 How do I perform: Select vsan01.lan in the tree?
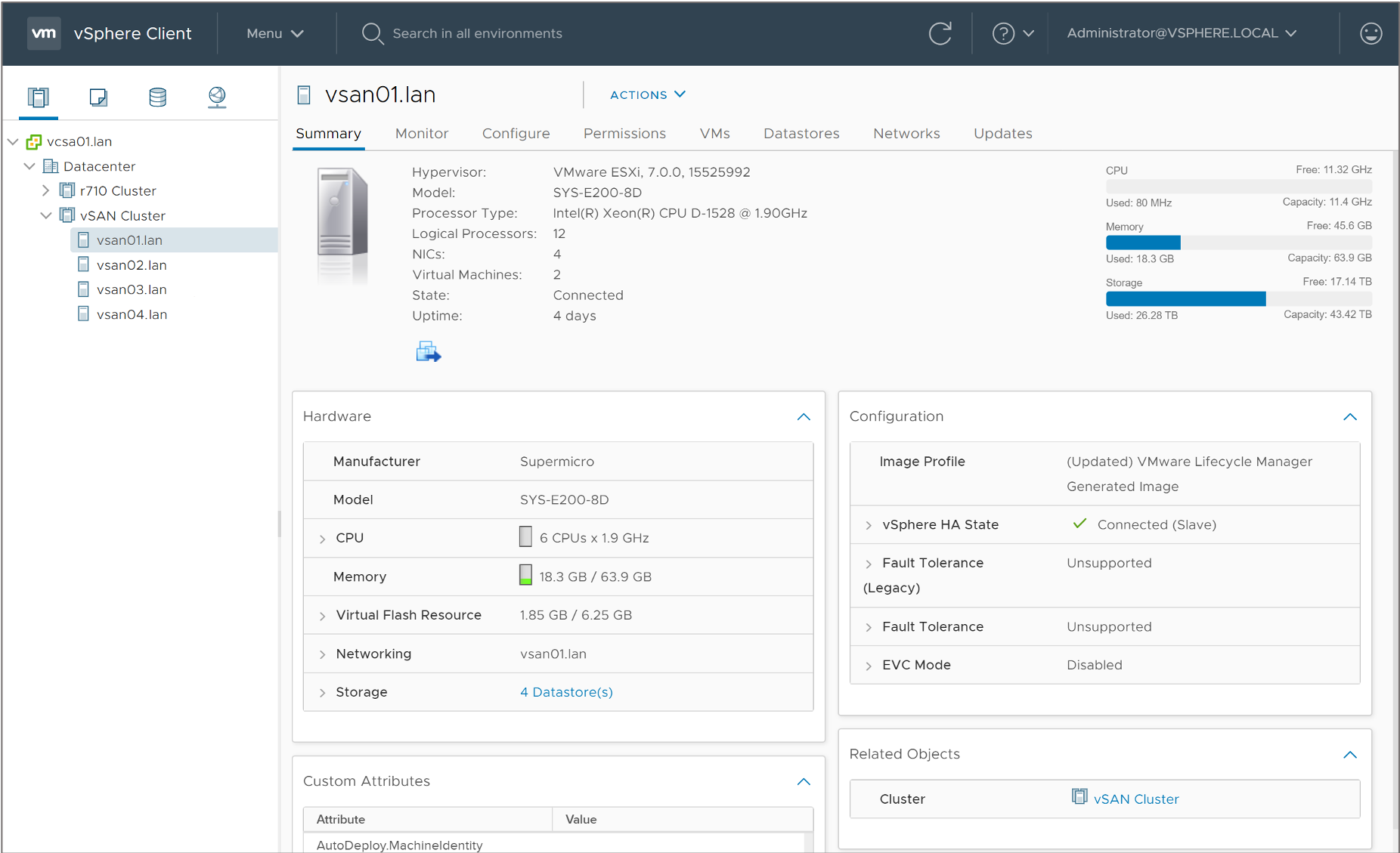click(175, 240)
